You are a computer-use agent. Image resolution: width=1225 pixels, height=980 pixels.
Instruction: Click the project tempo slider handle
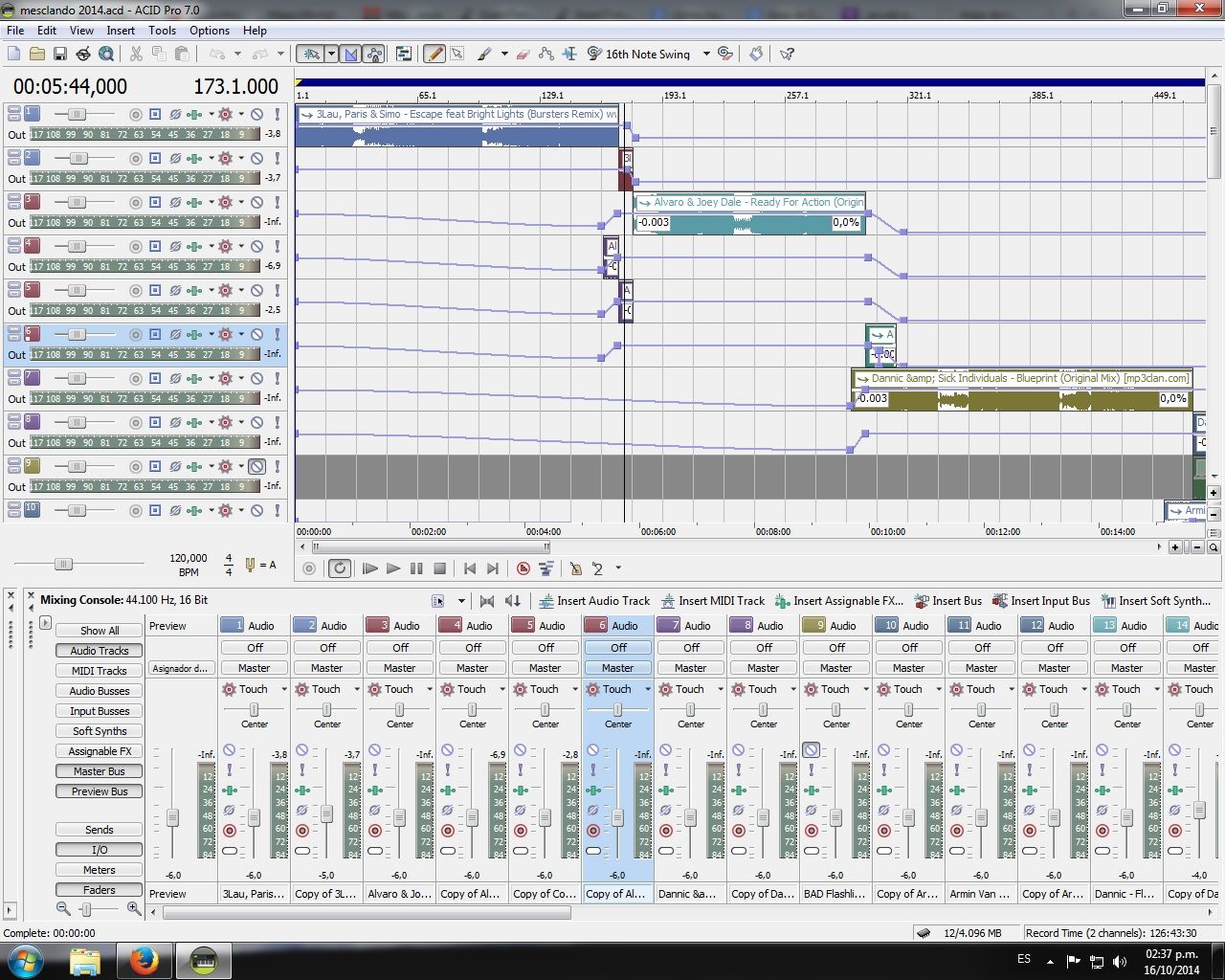coord(62,565)
